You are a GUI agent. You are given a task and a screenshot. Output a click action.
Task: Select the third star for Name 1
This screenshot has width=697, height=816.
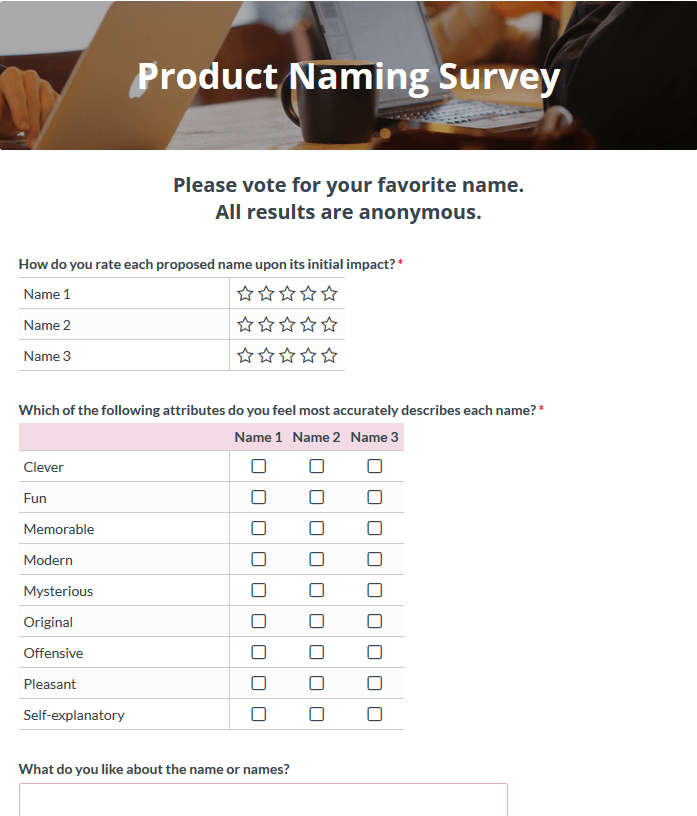[287, 294]
